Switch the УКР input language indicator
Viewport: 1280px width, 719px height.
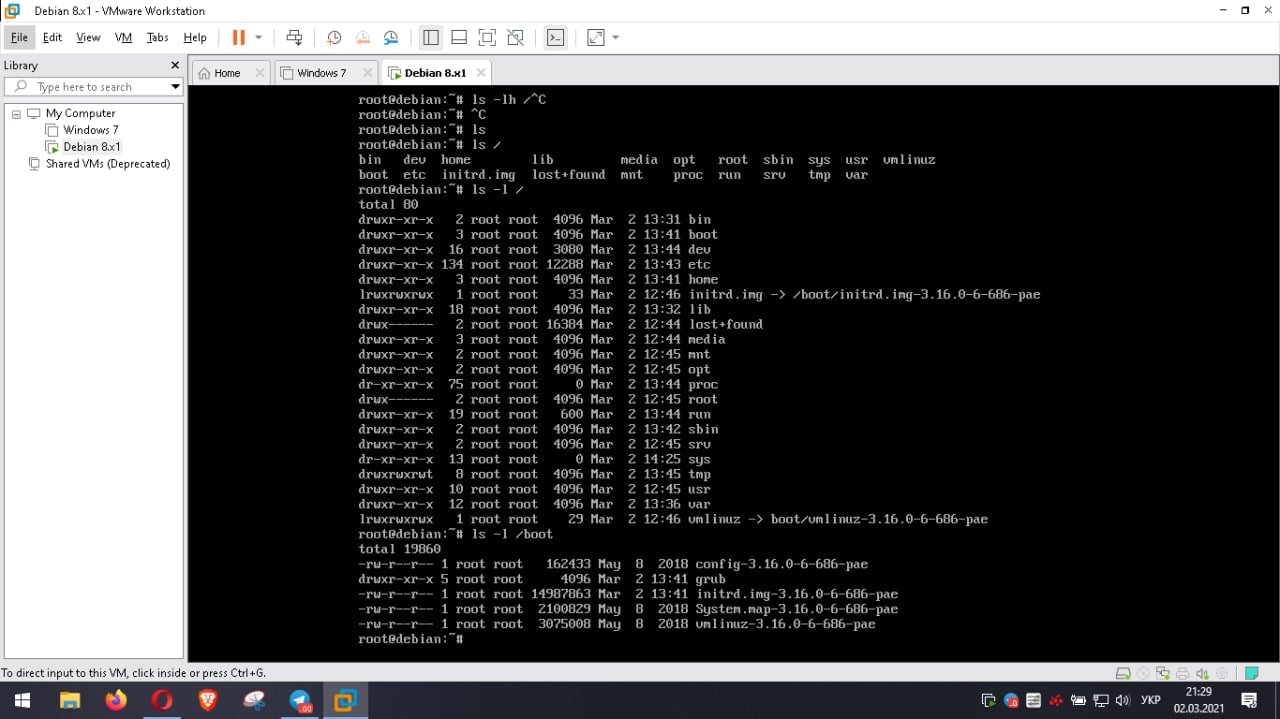(1151, 700)
